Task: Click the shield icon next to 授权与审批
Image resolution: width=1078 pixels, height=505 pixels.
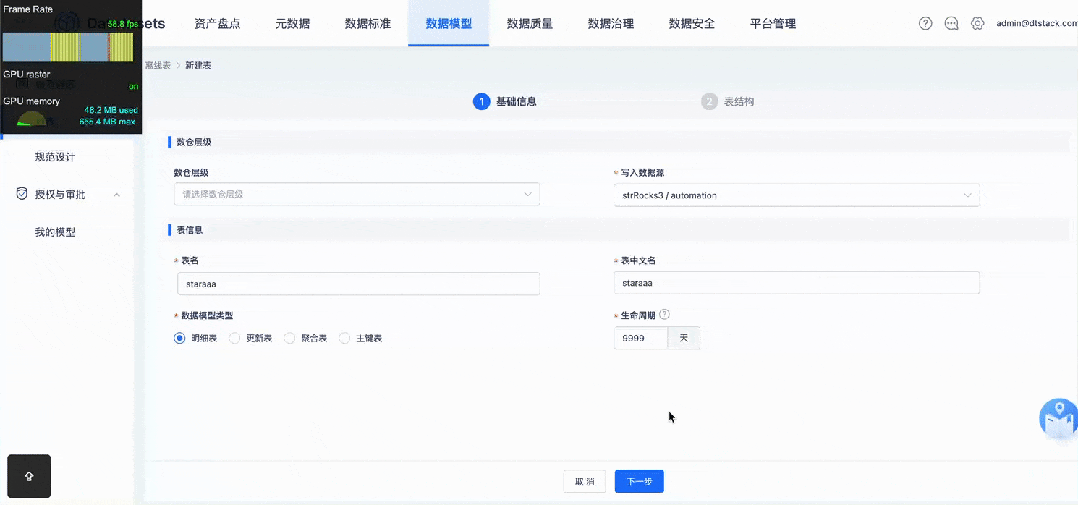Action: click(22, 194)
